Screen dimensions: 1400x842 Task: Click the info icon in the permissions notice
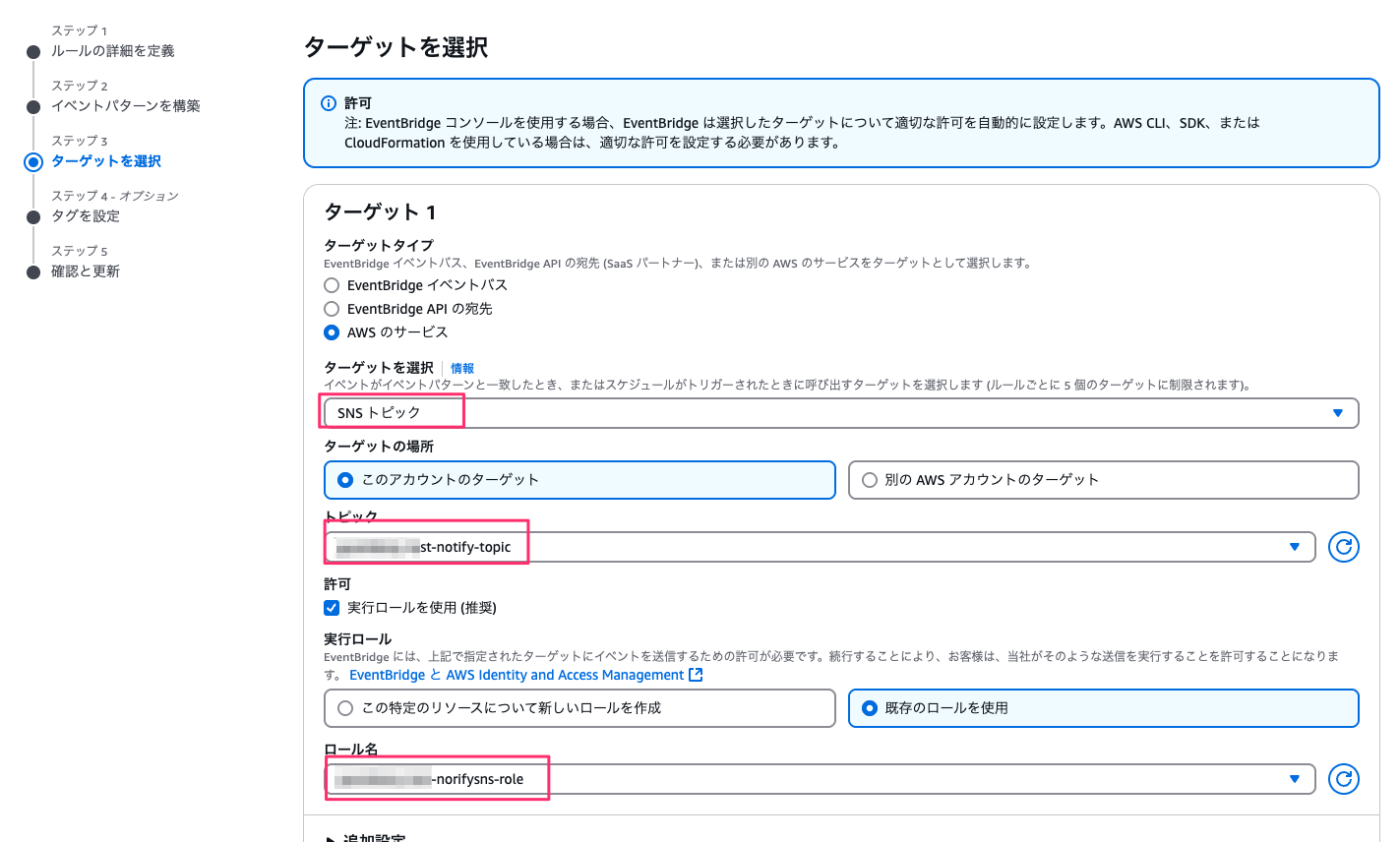coord(329,103)
